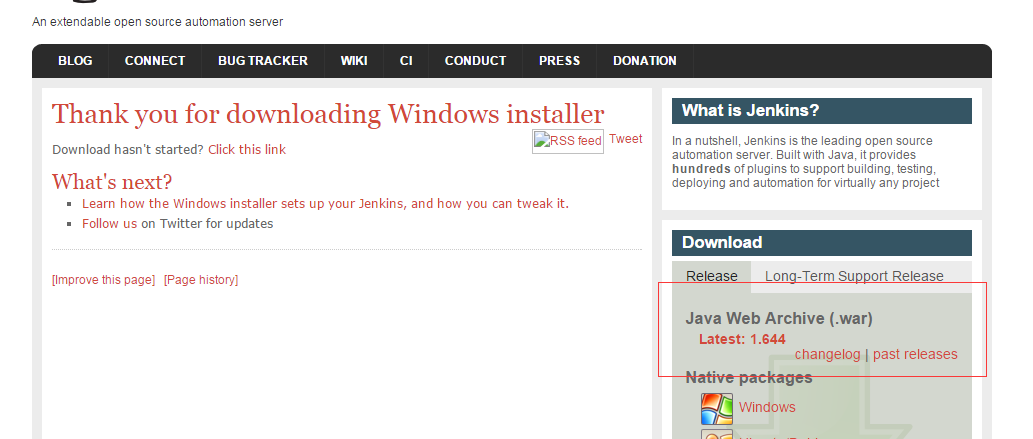Open the CONDUCT navigation item
The image size is (1033, 439).
[x=476, y=61]
